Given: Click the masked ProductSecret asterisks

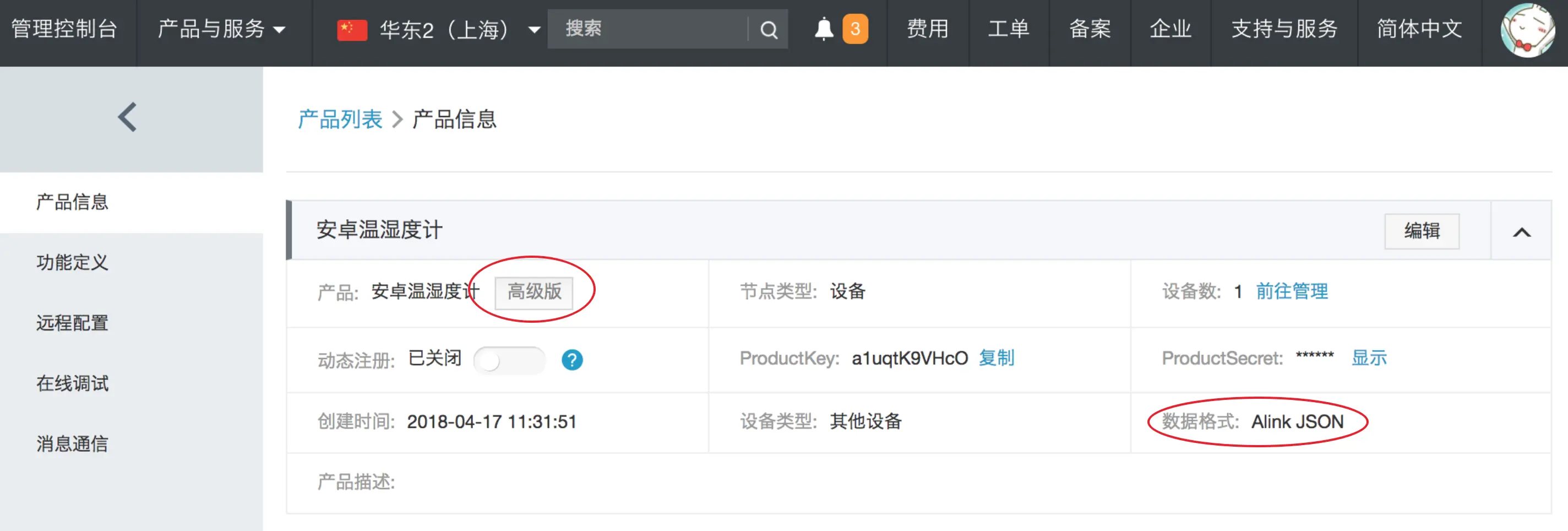Looking at the screenshot, I should 1314,356.
